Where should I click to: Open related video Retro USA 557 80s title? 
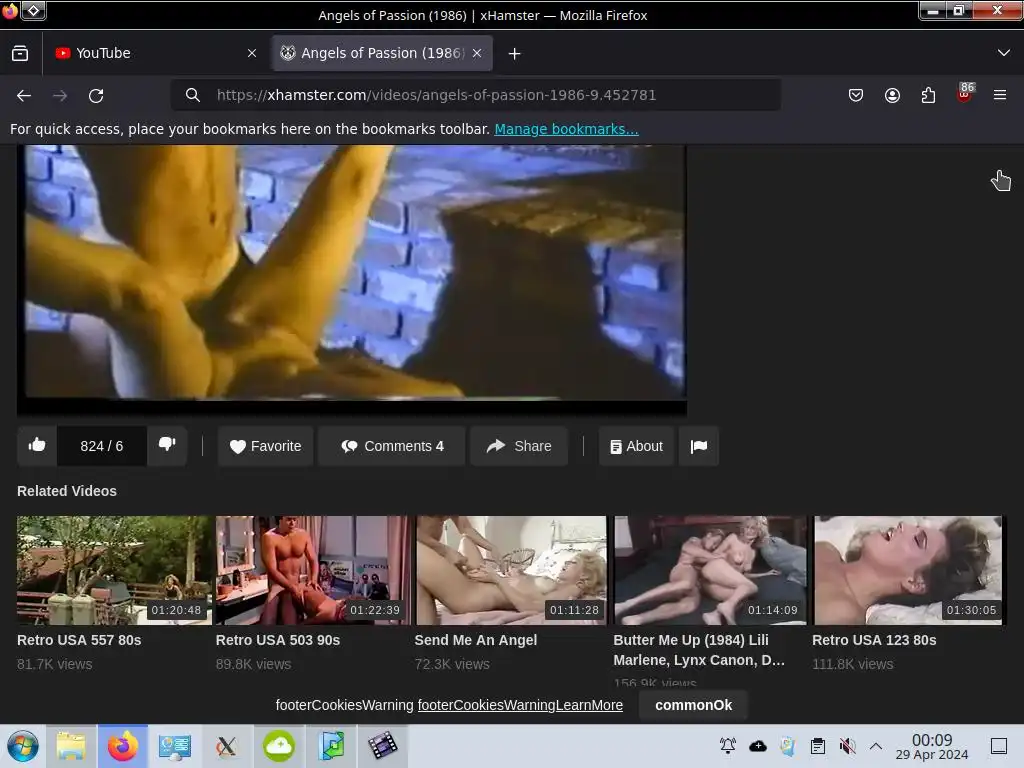79,640
